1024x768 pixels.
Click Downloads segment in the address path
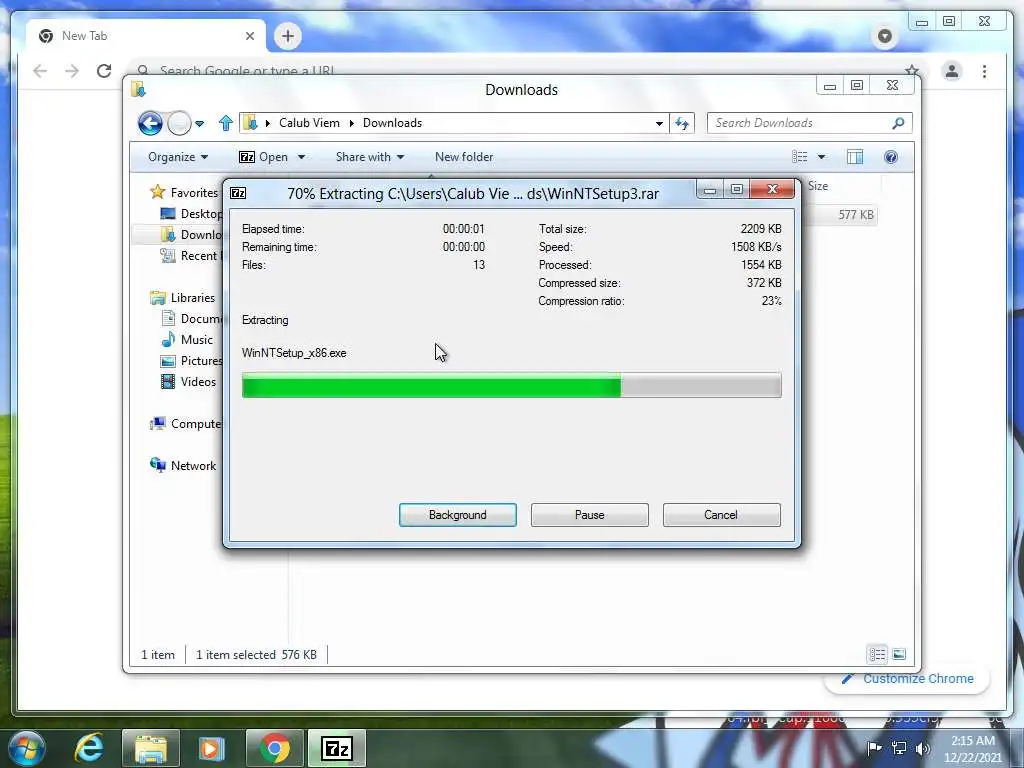392,123
